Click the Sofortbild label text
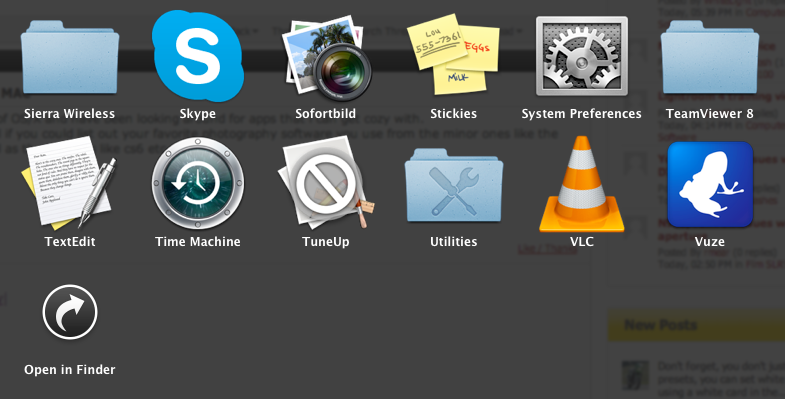Viewport: 785px width, 399px height. [325, 114]
